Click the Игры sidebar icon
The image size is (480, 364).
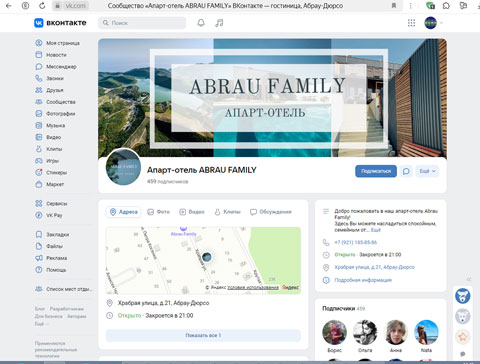coord(39,161)
